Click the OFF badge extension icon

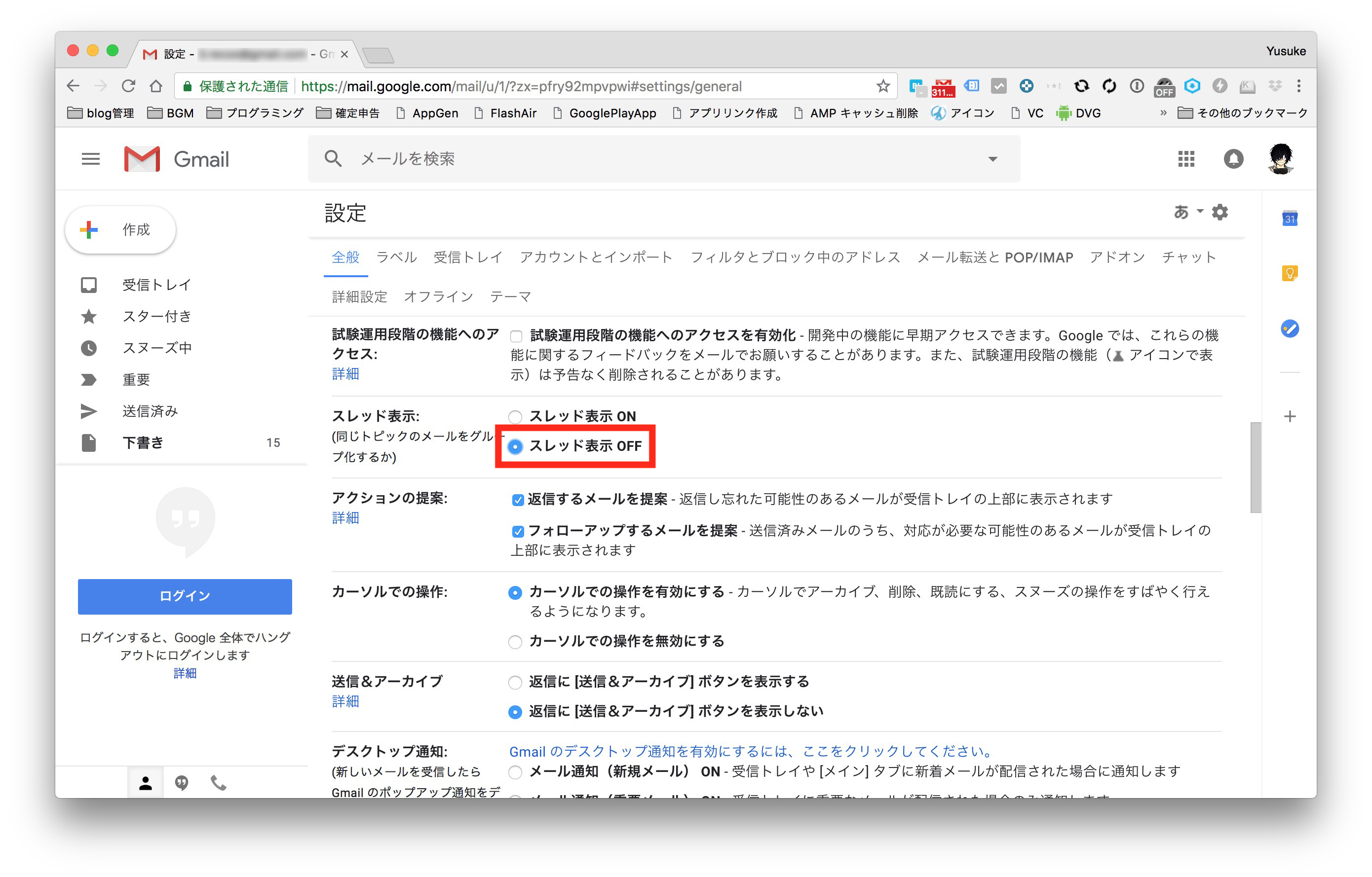(1164, 88)
